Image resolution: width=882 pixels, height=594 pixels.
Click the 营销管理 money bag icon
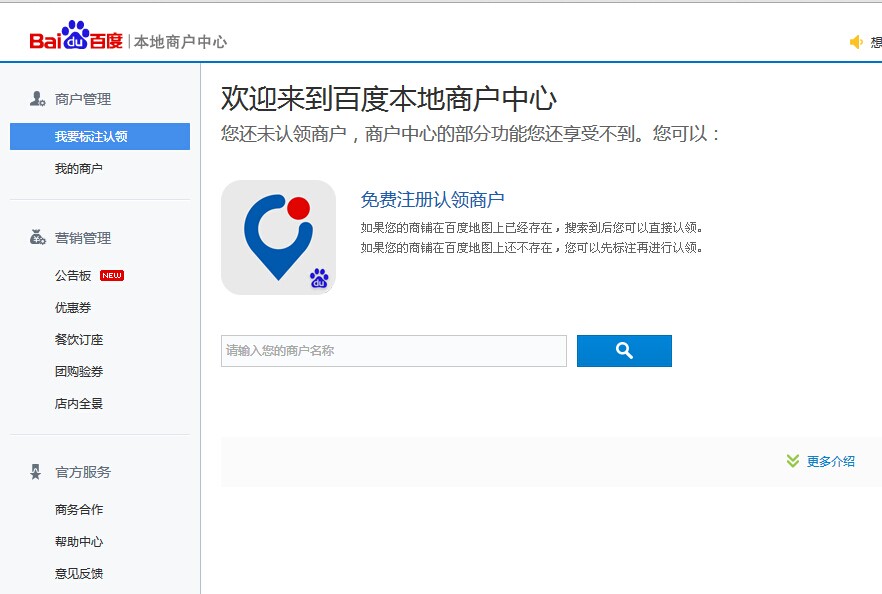[x=37, y=238]
